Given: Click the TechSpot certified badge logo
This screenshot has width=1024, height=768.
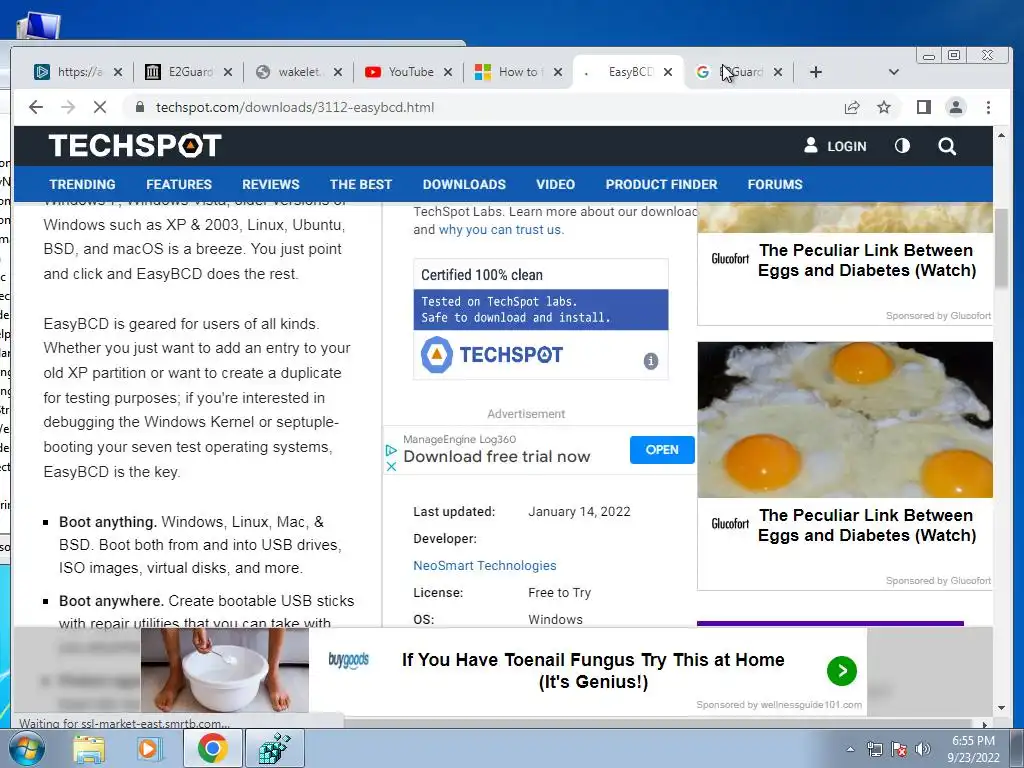Looking at the screenshot, I should (x=491, y=355).
